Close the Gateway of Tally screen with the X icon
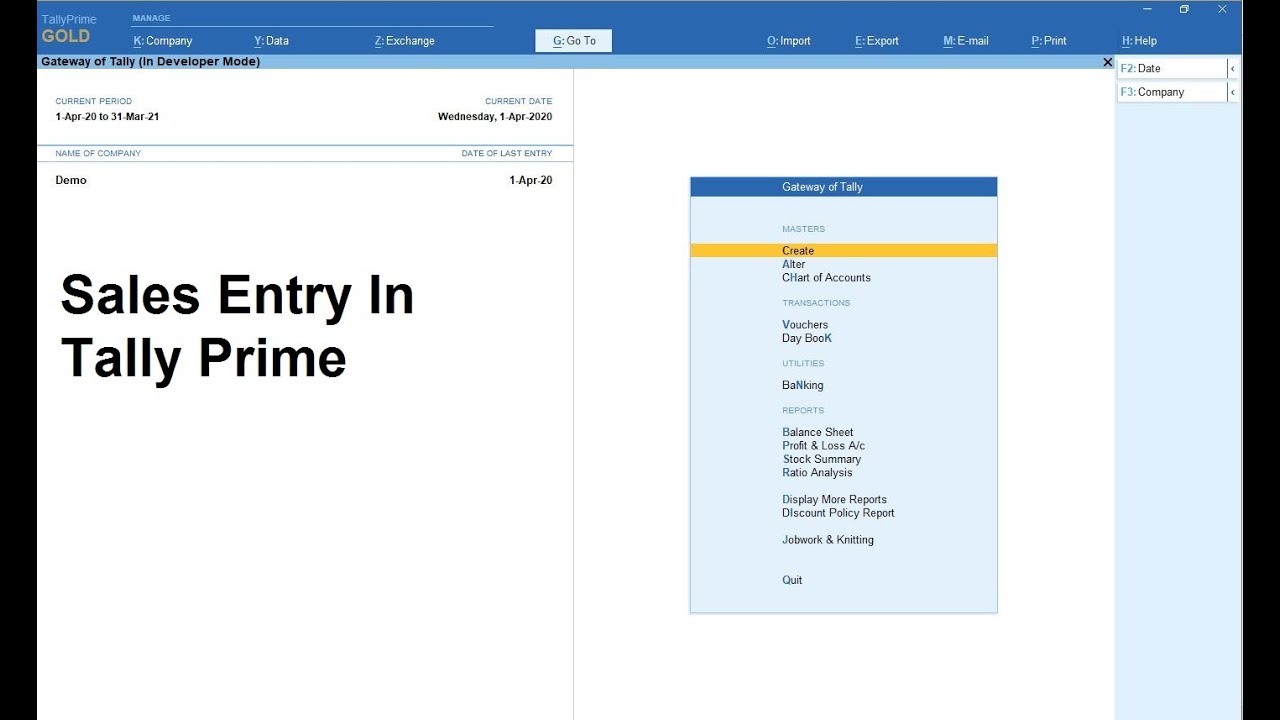 [1107, 62]
